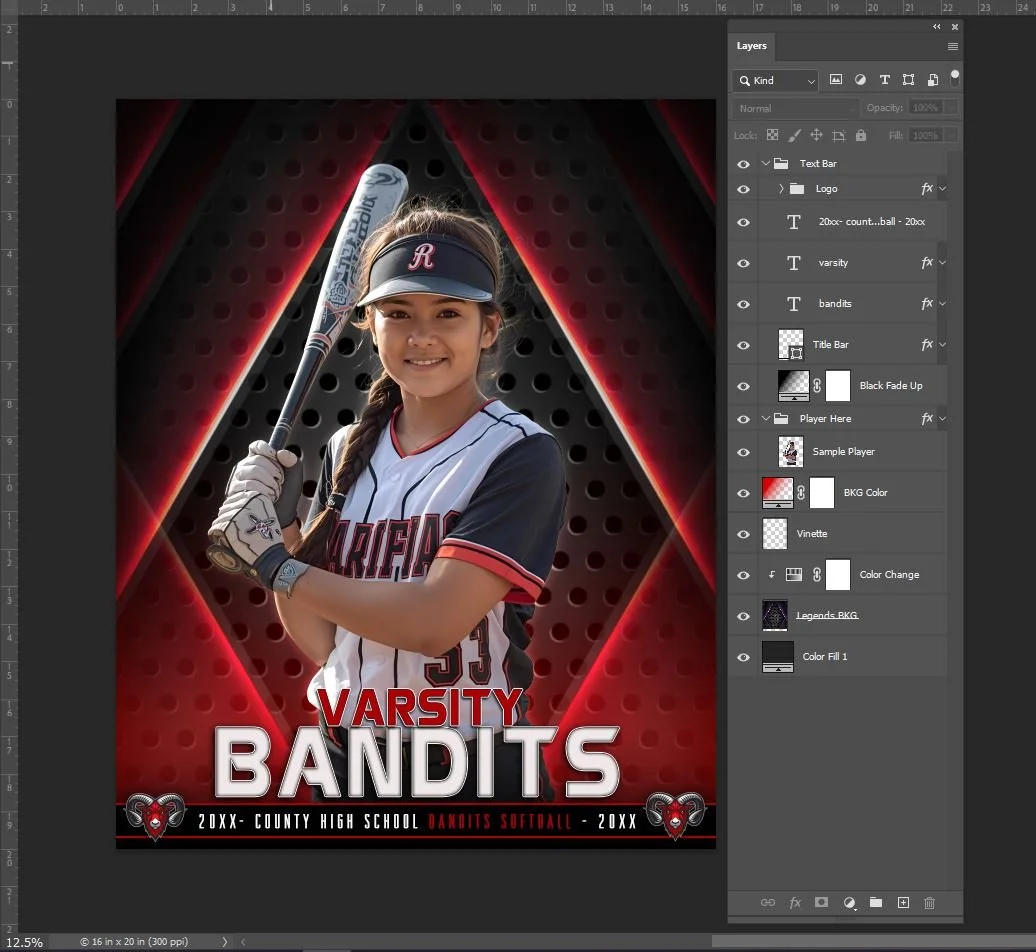Create a new layer plus icon
The image size is (1036, 952).
pos(903,902)
